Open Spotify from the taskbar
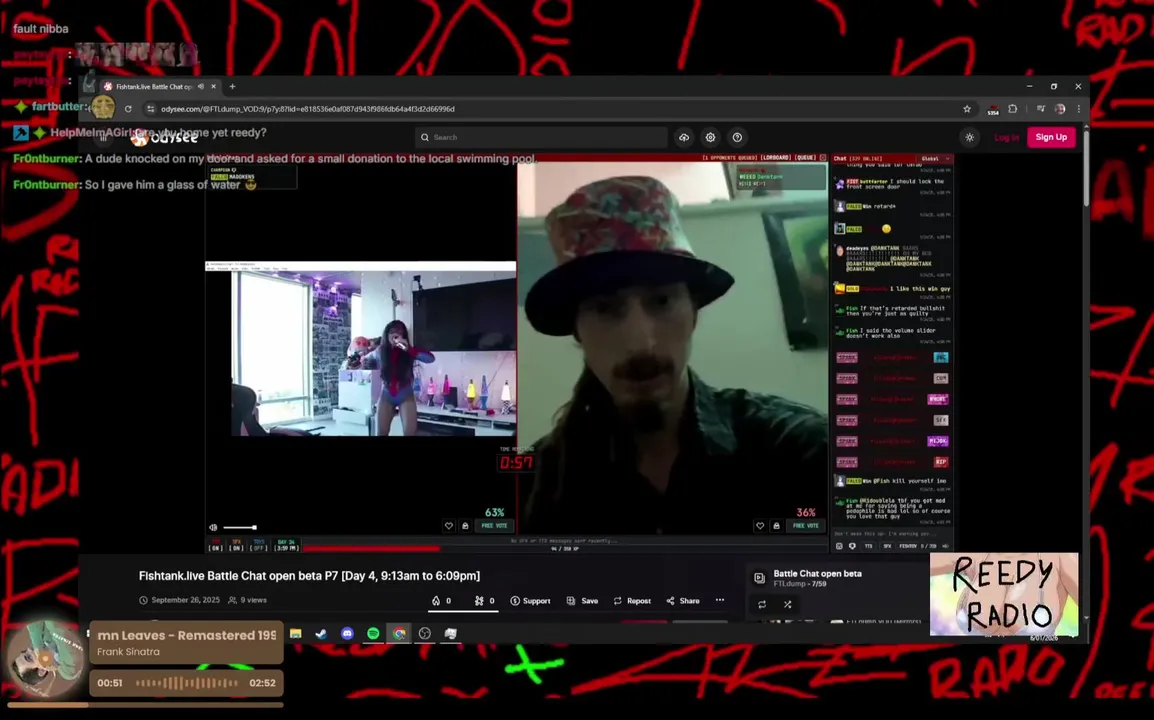The height and width of the screenshot is (720, 1154). (373, 633)
